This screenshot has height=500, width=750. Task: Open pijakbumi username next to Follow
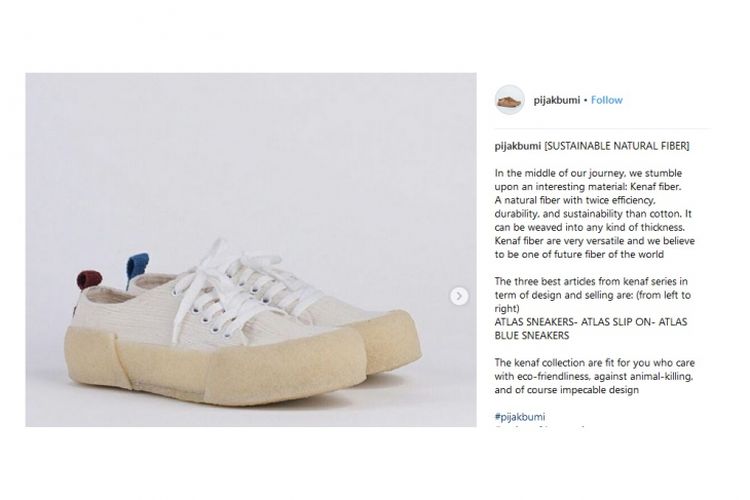(557, 100)
